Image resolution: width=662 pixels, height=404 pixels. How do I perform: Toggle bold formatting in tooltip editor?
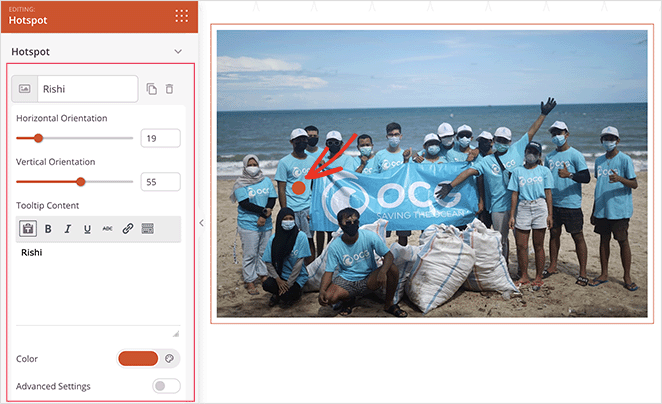(48, 229)
